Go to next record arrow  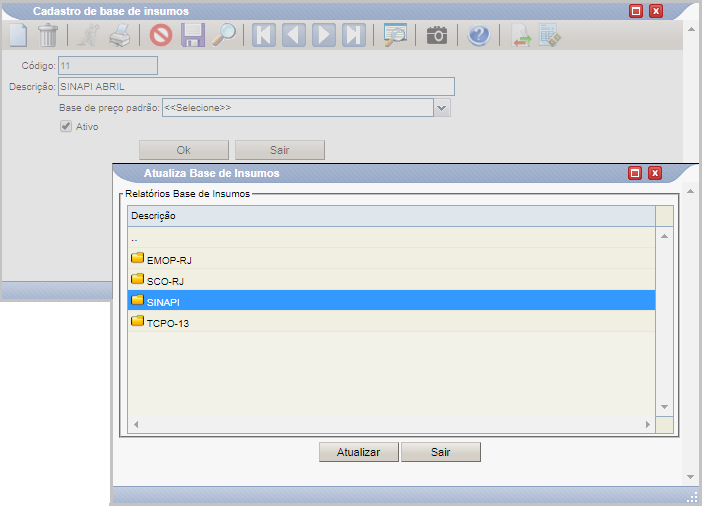324,35
